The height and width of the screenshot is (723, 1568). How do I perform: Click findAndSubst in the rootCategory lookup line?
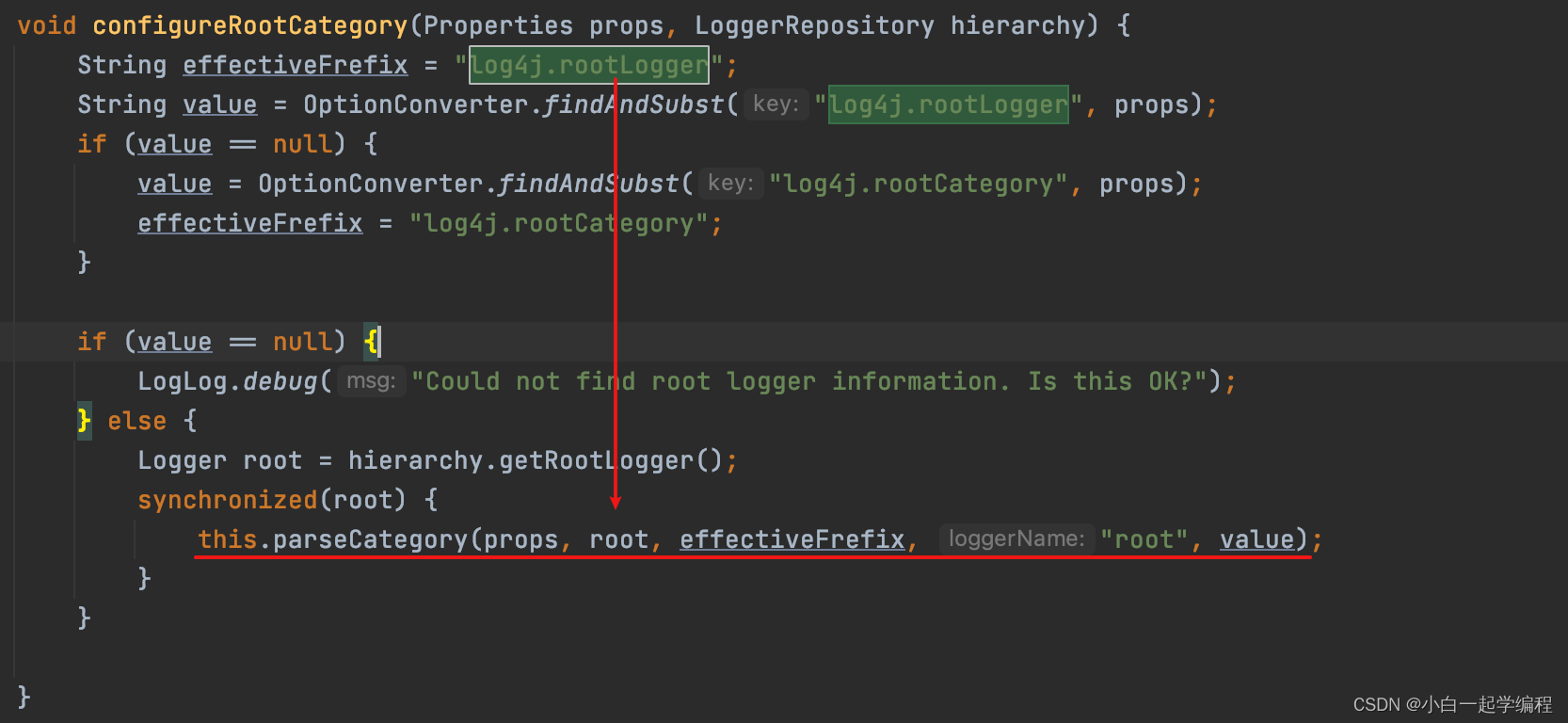[588, 184]
